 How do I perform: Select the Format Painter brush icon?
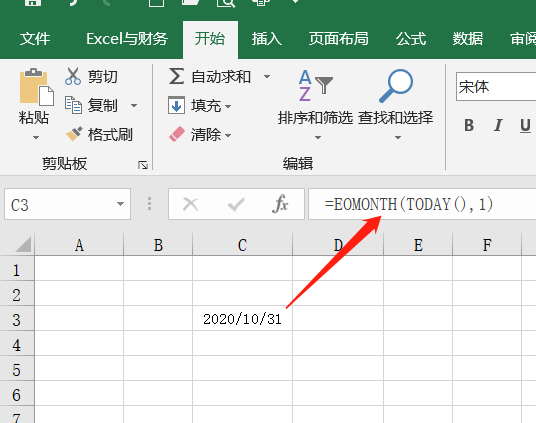[74, 134]
